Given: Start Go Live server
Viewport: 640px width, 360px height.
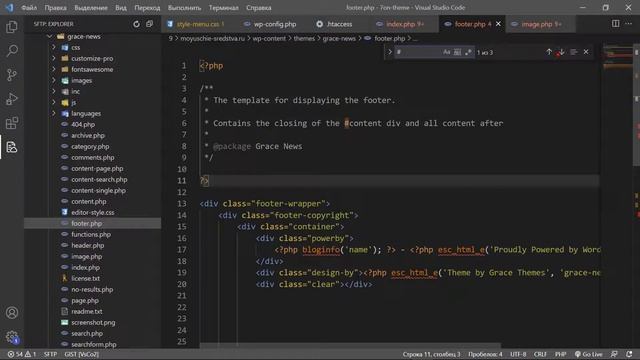Looking at the screenshot, I should pyautogui.click(x=588, y=354).
